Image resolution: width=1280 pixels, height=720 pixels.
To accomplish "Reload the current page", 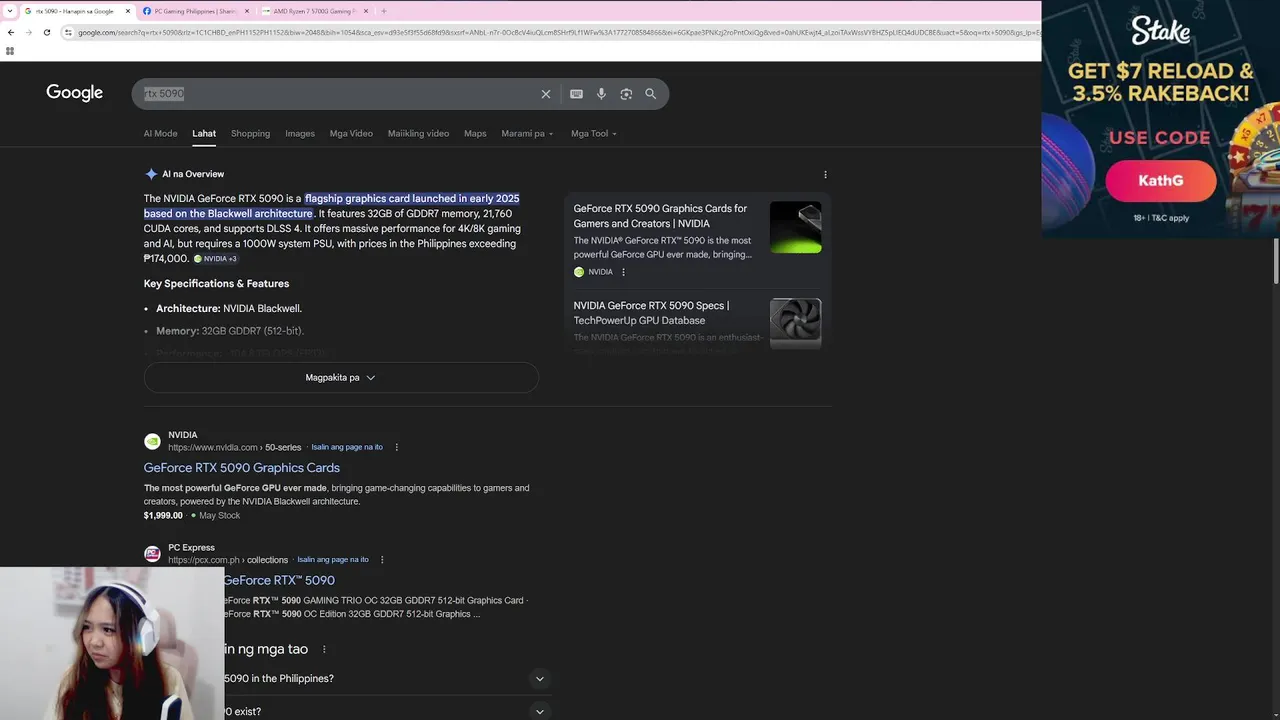I will (x=47, y=32).
